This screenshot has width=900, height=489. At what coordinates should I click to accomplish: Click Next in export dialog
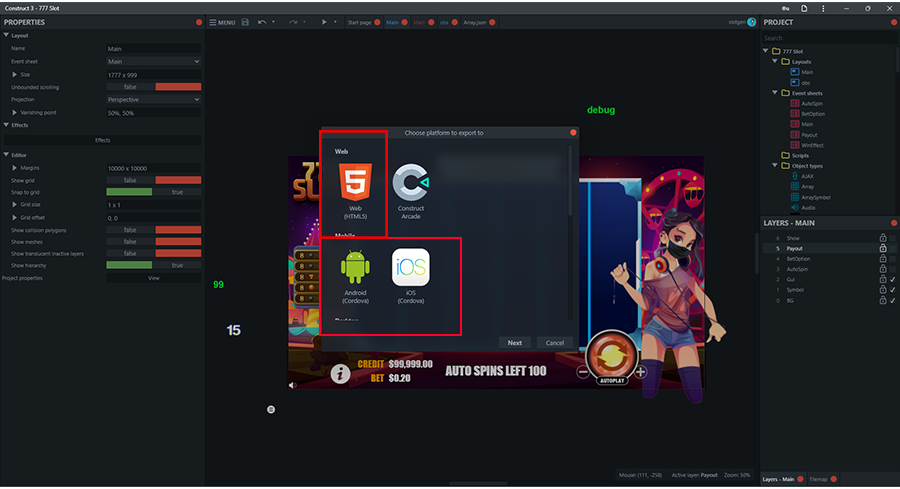click(x=515, y=343)
